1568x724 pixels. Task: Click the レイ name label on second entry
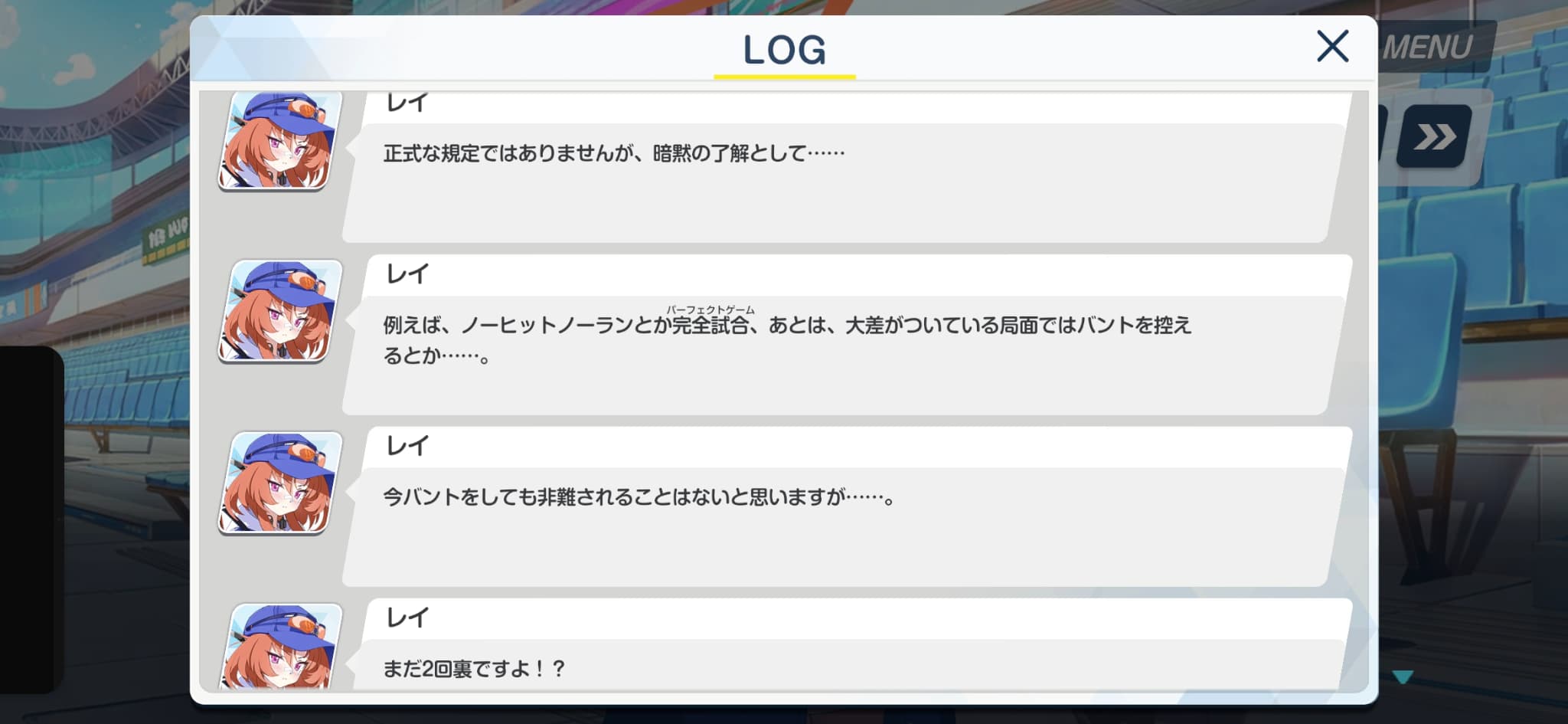(x=407, y=274)
